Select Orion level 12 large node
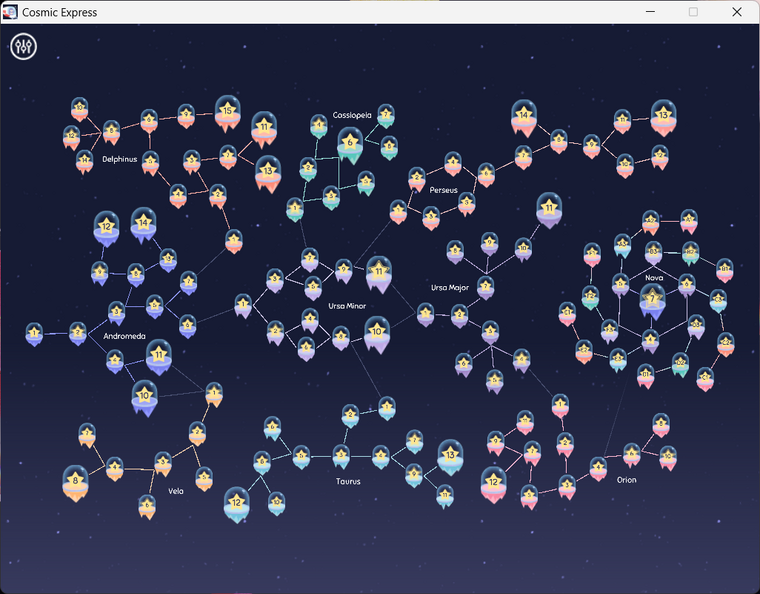This screenshot has height=594, width=760. pos(493,485)
